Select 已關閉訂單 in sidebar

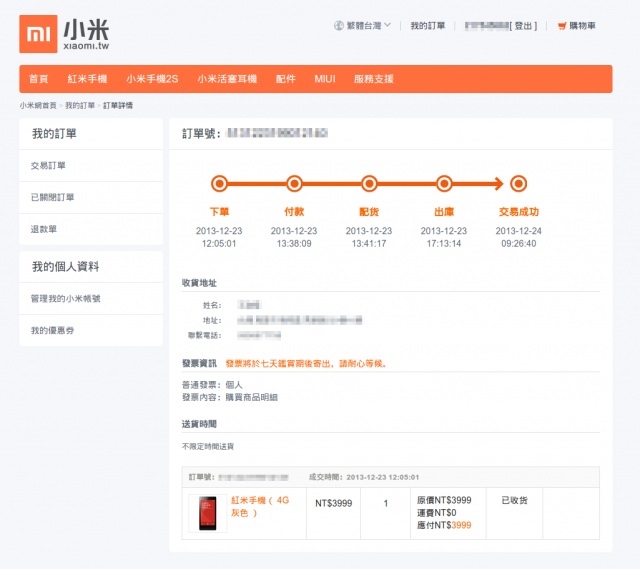pos(91,197)
